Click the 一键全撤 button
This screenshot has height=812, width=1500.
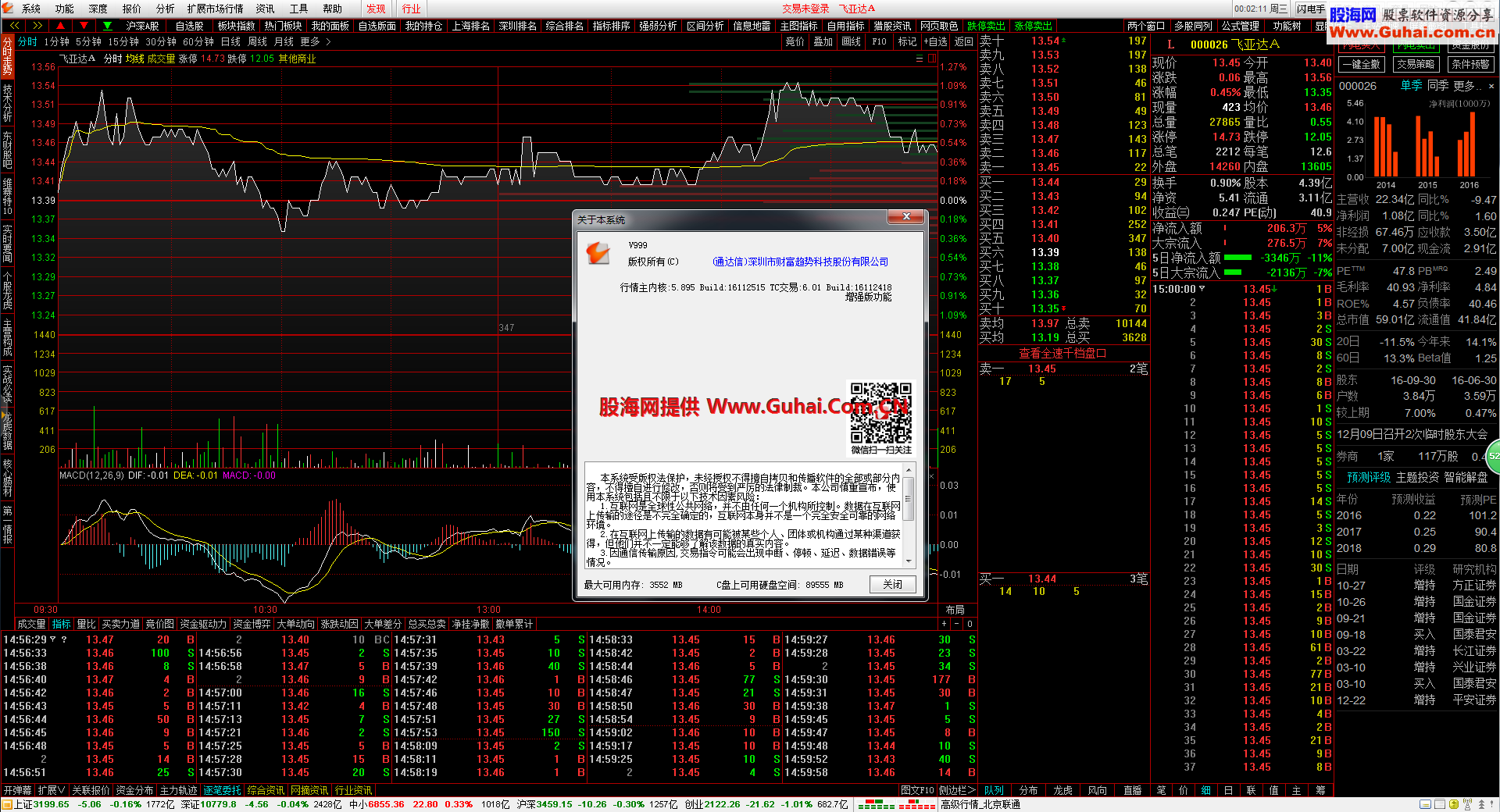(1361, 64)
